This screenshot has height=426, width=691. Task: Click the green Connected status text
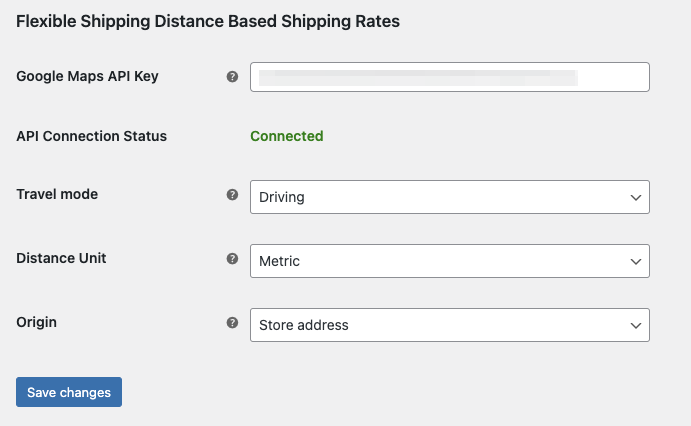click(x=287, y=136)
